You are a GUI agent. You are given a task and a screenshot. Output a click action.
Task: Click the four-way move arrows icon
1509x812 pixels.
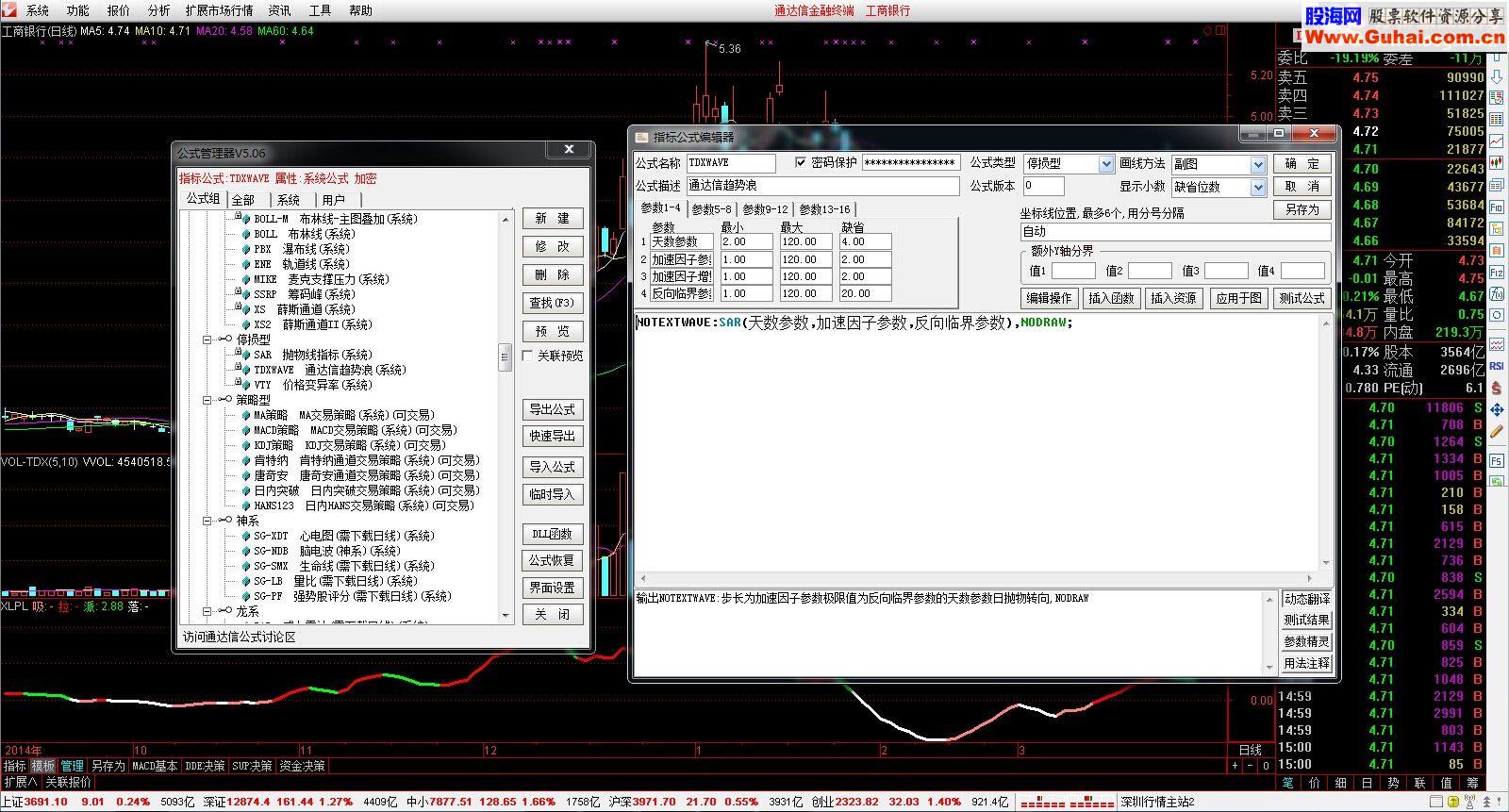1497,409
